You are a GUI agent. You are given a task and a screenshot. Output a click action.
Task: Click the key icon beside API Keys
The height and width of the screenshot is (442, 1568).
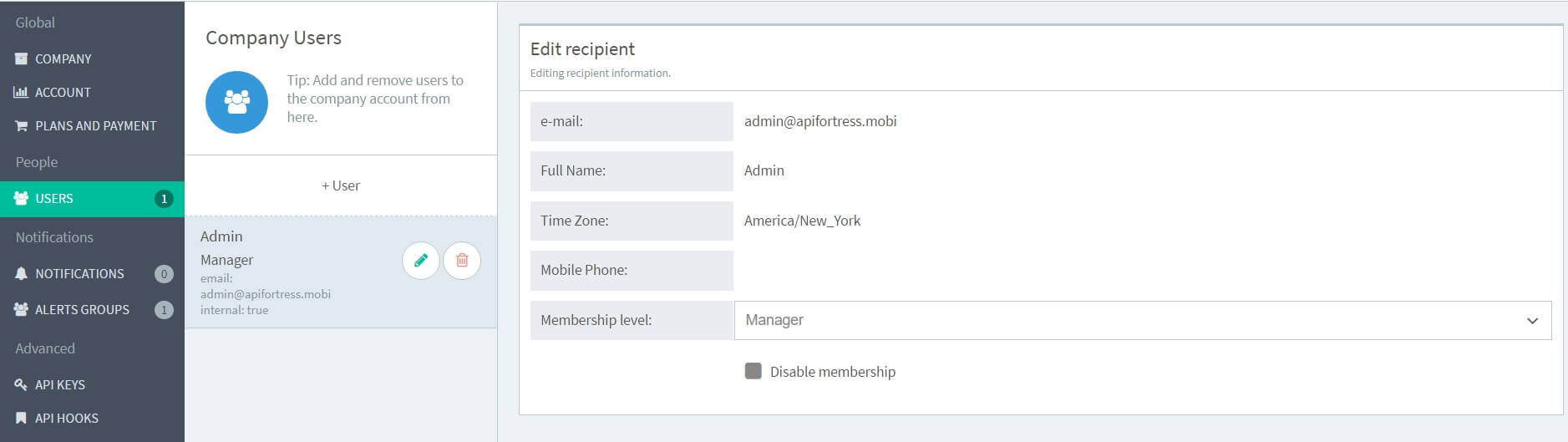[x=21, y=385]
